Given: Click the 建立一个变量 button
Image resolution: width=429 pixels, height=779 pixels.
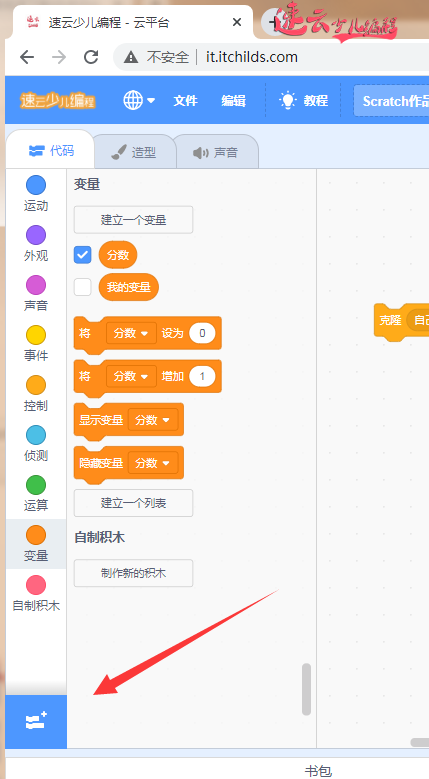Looking at the screenshot, I should [133, 220].
